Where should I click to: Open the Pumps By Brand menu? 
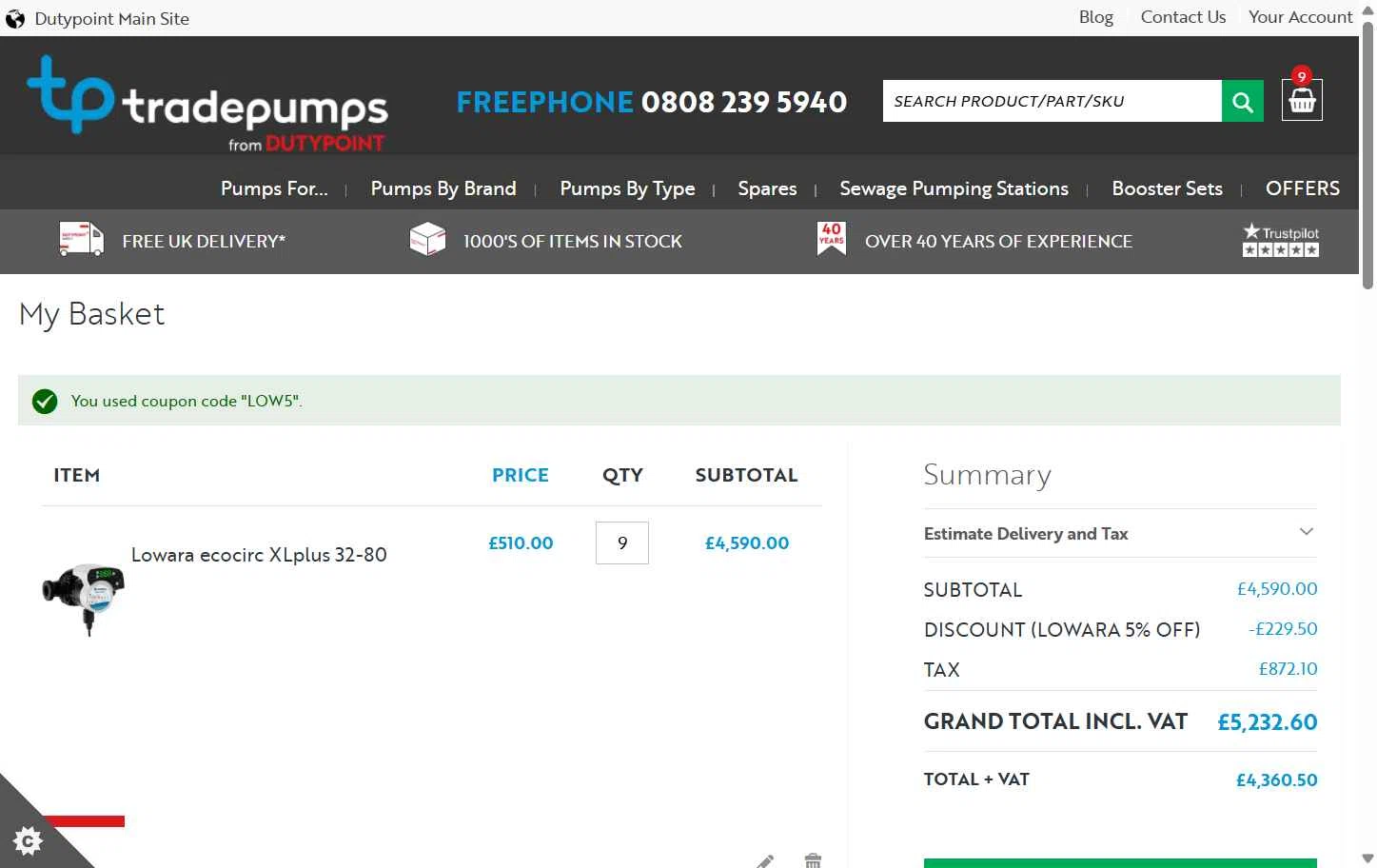pyautogui.click(x=443, y=188)
